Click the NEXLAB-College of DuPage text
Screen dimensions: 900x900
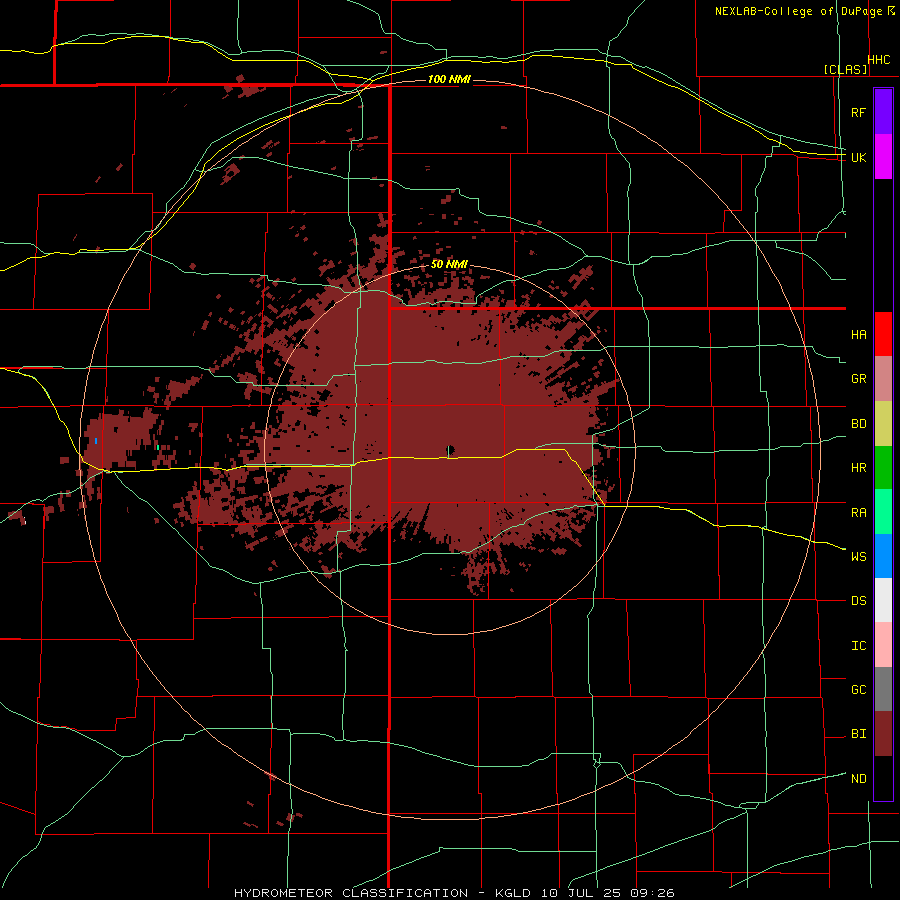pos(799,11)
